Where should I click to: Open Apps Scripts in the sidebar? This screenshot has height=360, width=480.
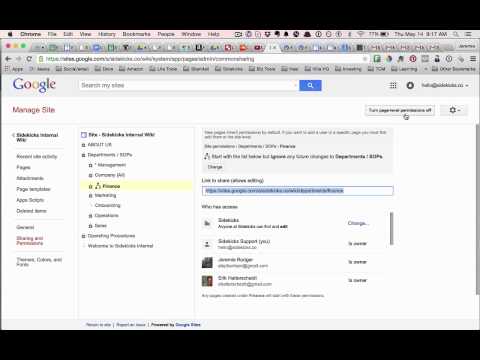30,200
